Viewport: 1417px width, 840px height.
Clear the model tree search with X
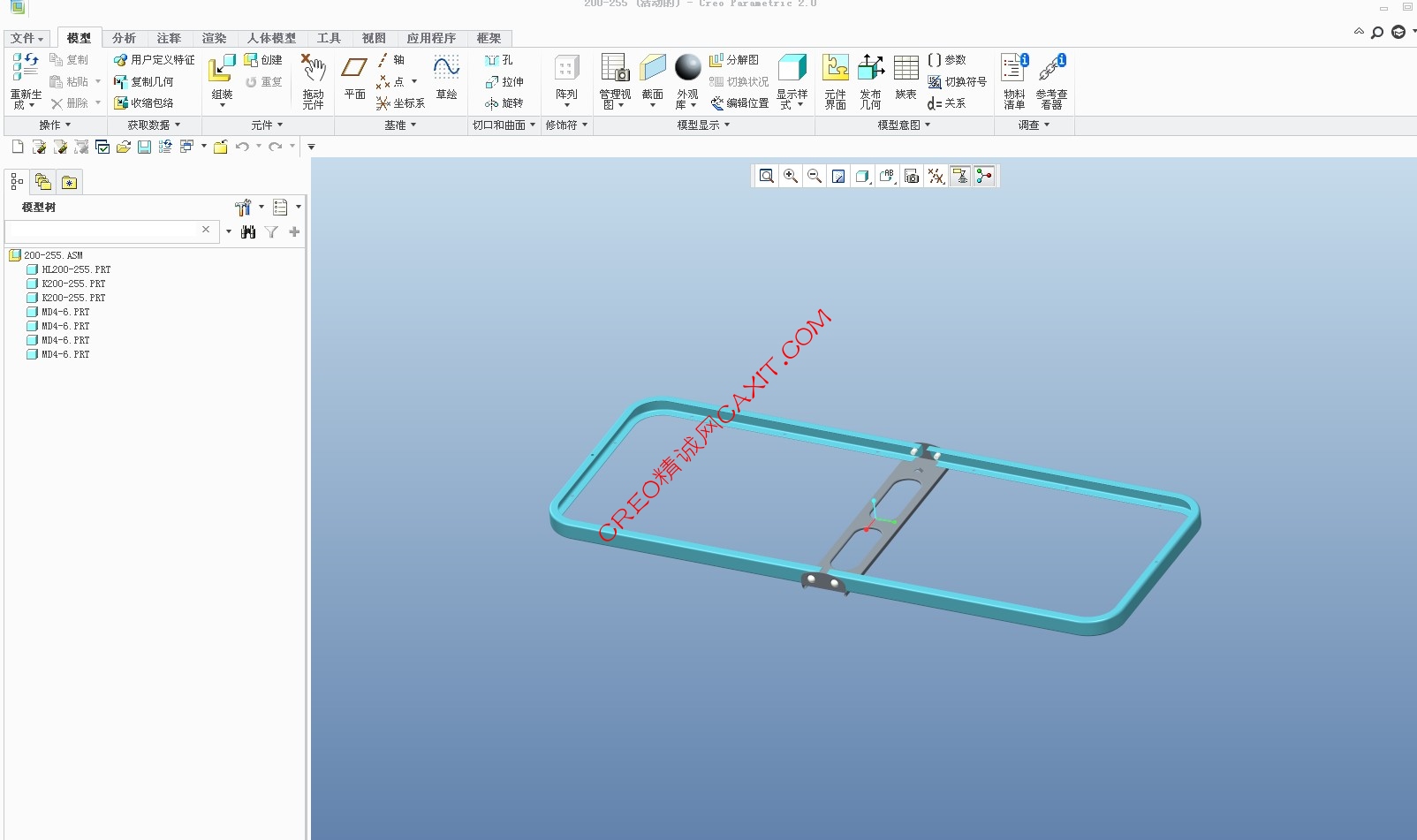point(206,230)
